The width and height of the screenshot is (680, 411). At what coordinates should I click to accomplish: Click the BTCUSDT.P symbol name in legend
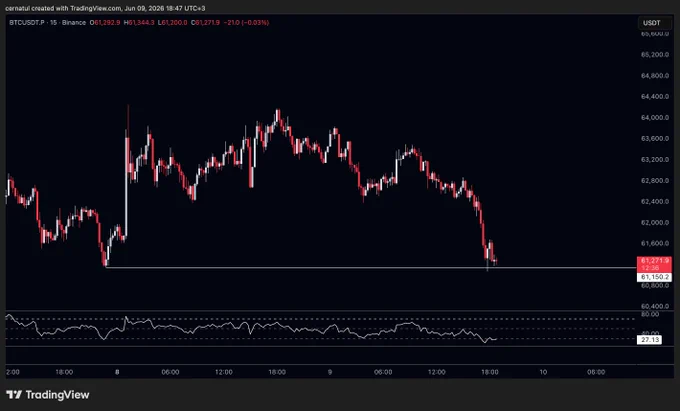(27, 23)
